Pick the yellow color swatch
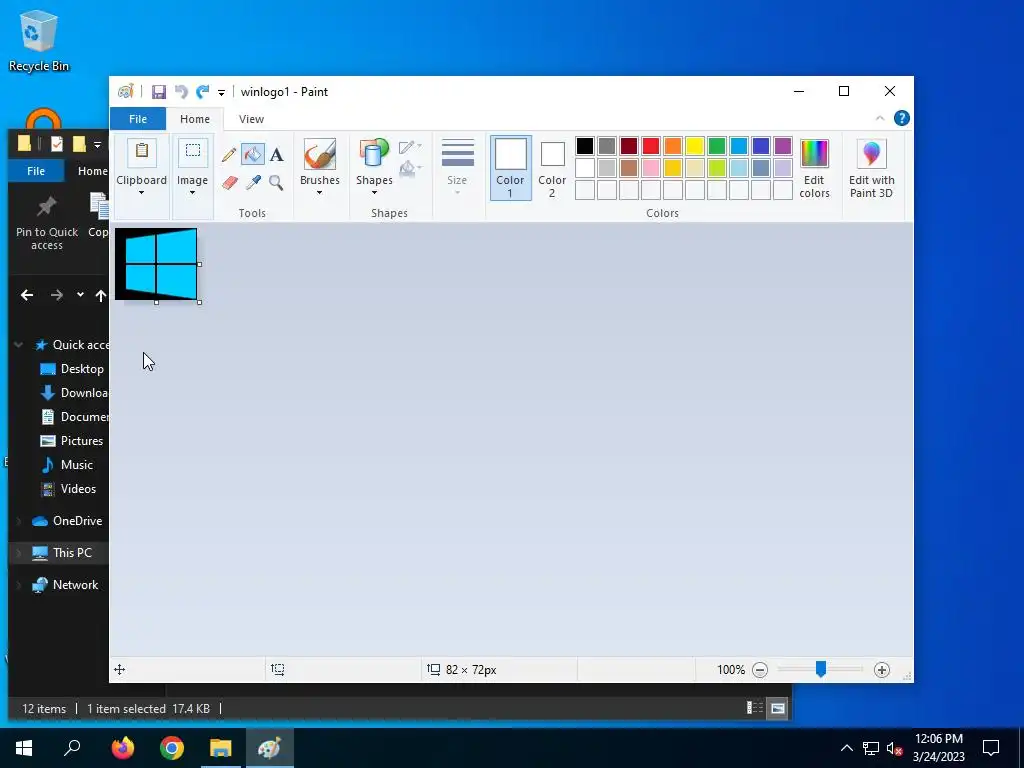 [695, 146]
